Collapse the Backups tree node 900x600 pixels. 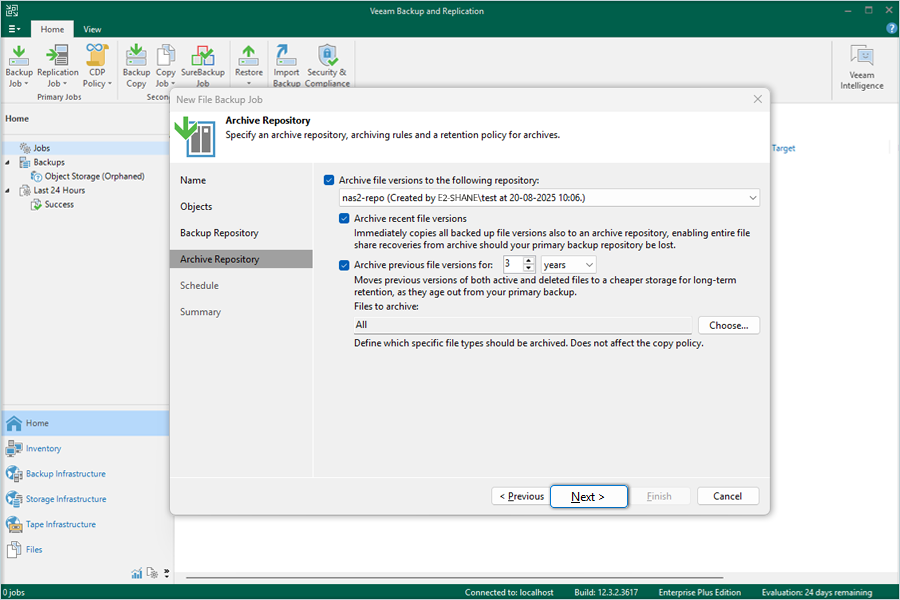pyautogui.click(x=7, y=162)
